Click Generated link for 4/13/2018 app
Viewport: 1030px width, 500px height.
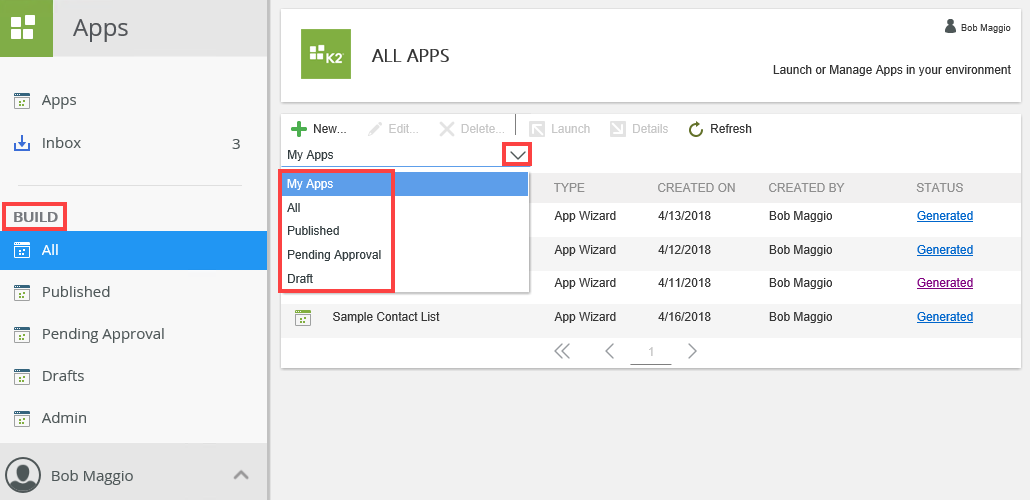(x=944, y=216)
